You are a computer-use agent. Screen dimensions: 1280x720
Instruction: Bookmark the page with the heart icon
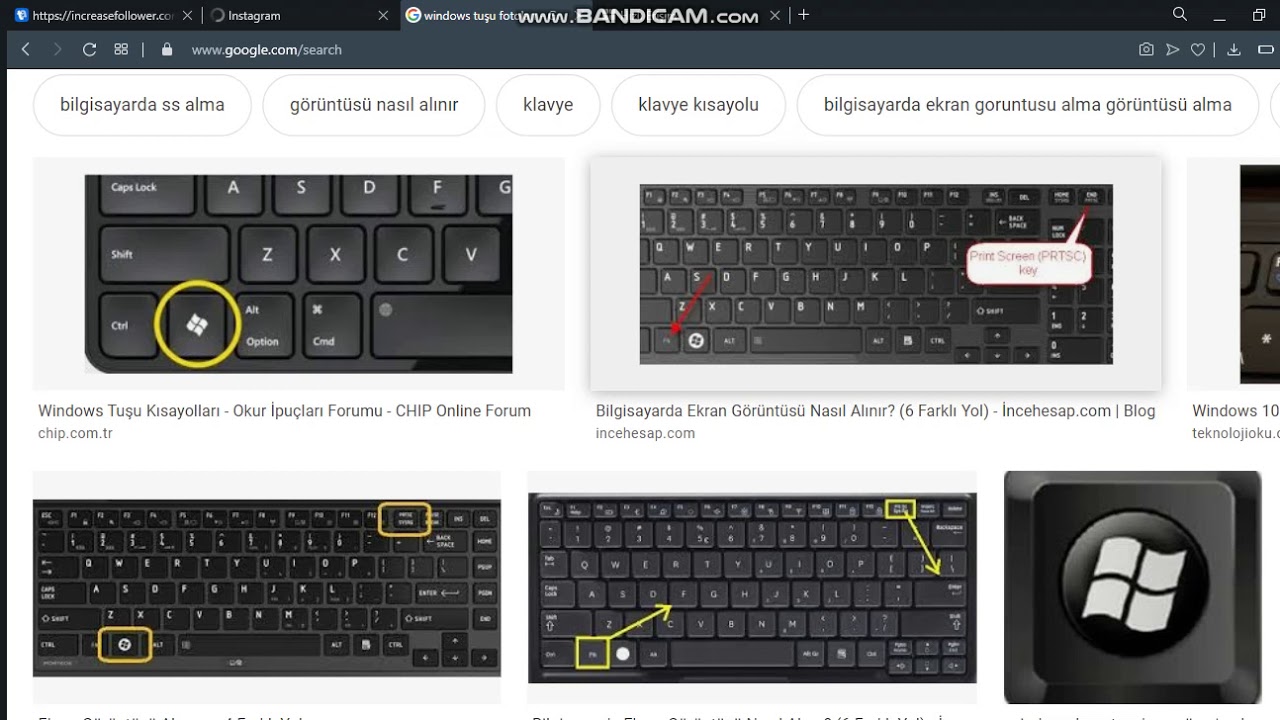[x=1198, y=49]
